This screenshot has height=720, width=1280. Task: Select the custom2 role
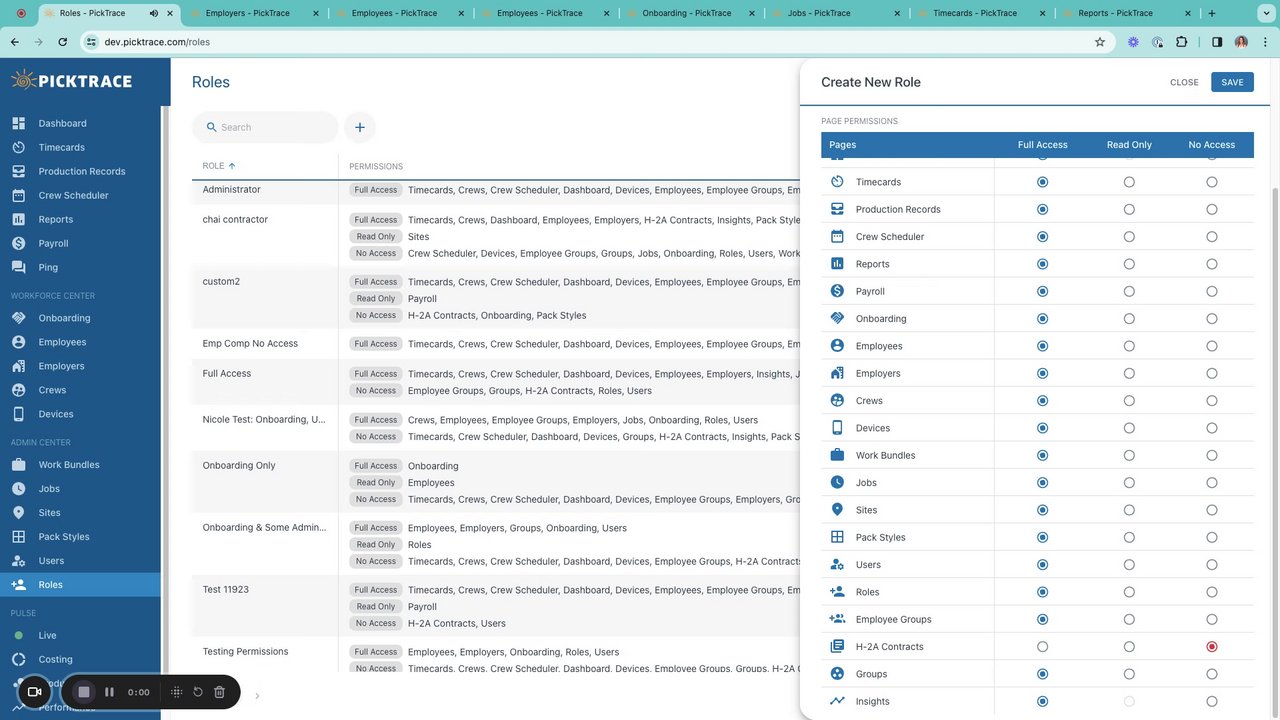point(221,281)
